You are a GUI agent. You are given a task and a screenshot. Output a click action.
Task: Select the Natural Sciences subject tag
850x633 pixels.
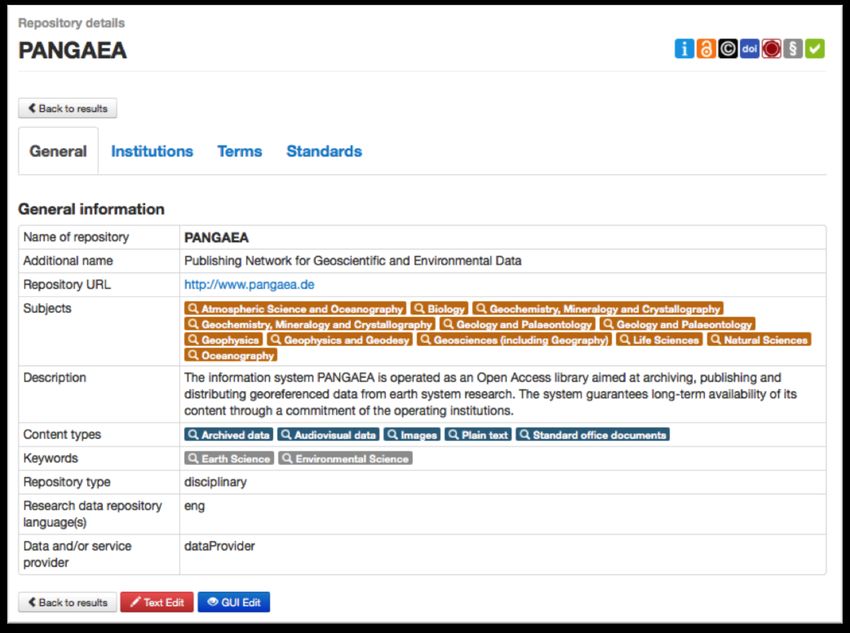pyautogui.click(x=759, y=340)
